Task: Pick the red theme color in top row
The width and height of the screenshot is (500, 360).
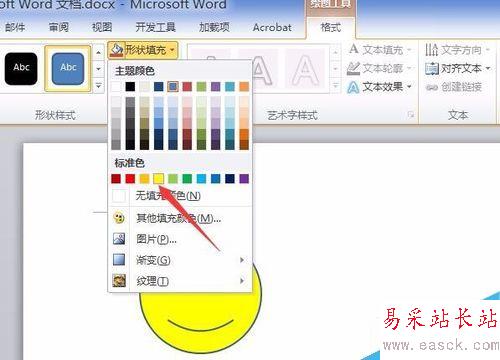Action: coord(187,87)
